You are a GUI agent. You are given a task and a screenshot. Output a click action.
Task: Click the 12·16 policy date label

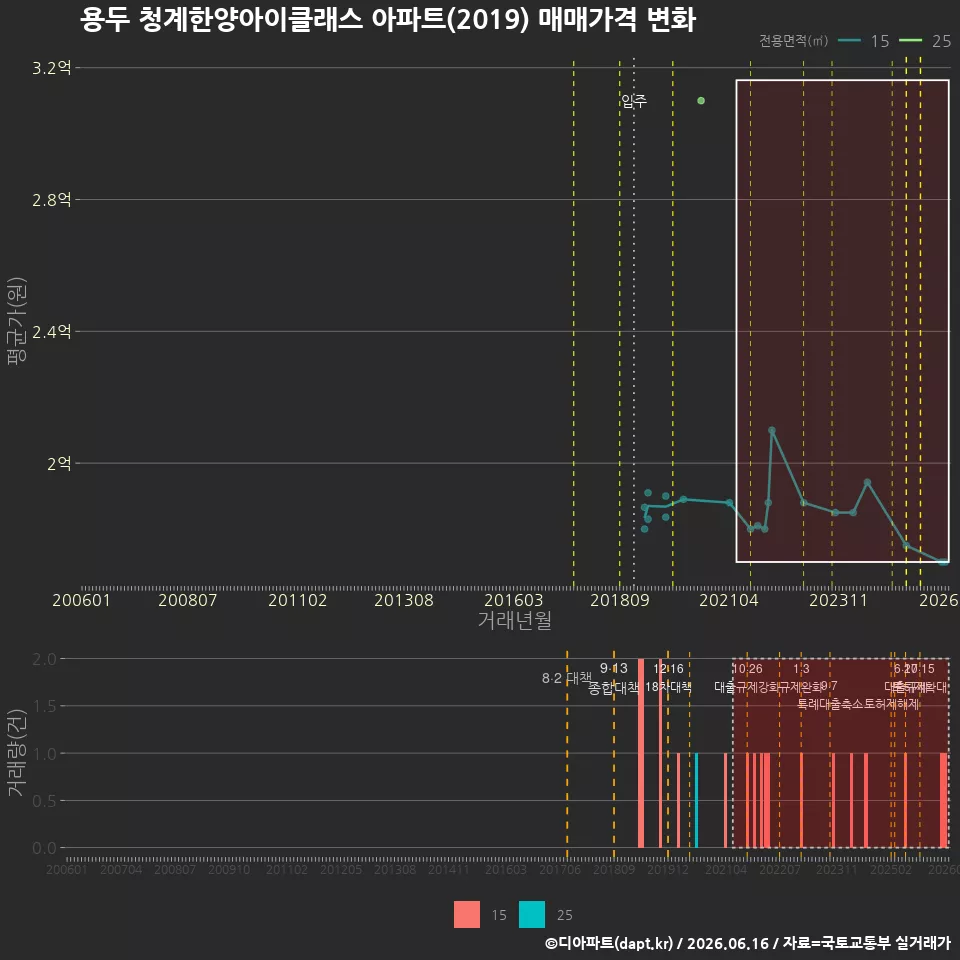pos(668,668)
